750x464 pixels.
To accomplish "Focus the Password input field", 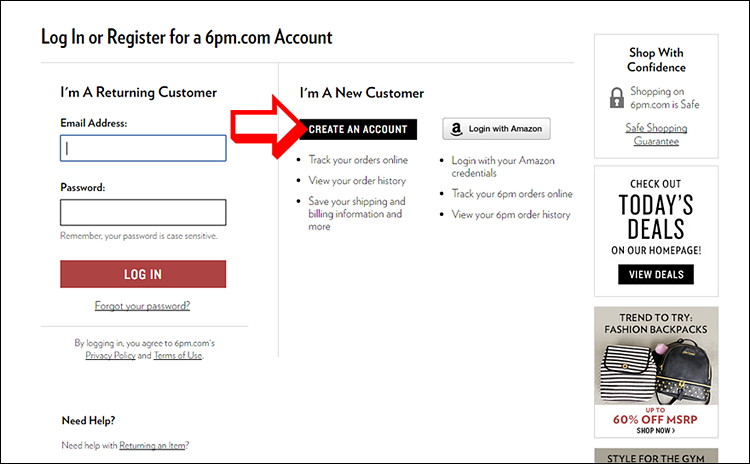I will (143, 212).
